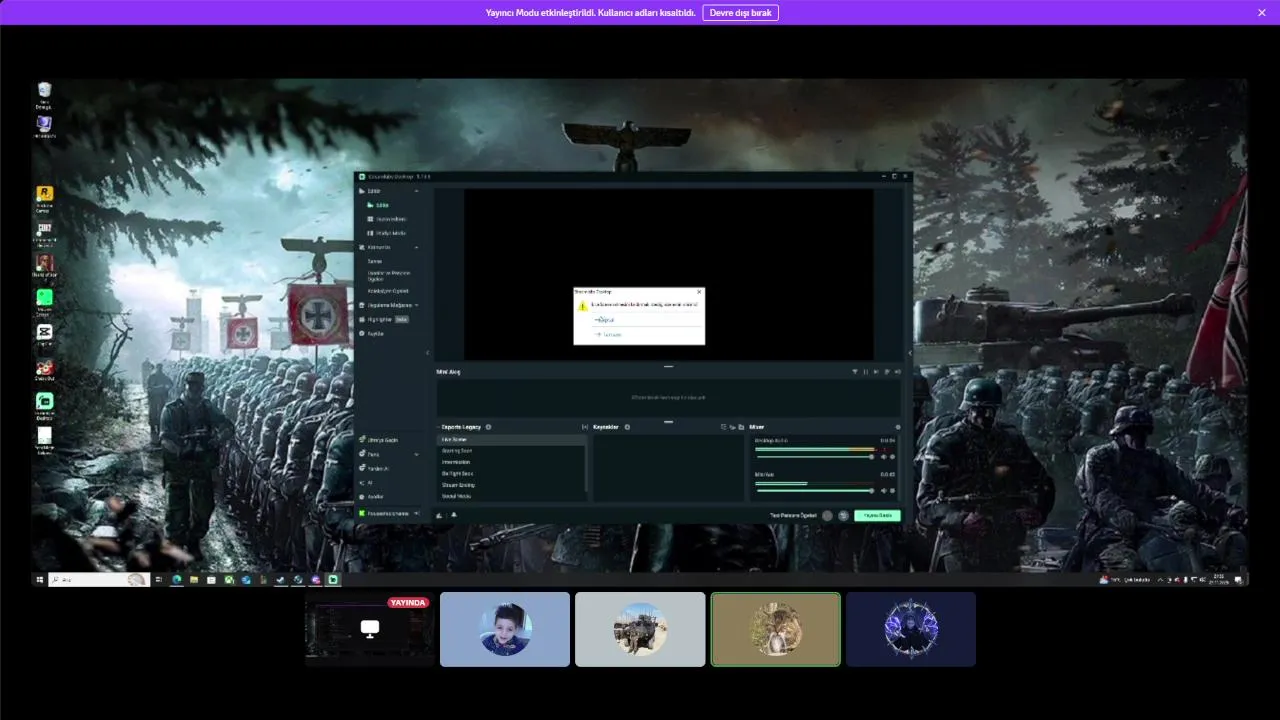Image resolution: width=1280 pixels, height=720 pixels.
Task: Select the YAYINDA screen share thumbnail
Action: (369, 629)
